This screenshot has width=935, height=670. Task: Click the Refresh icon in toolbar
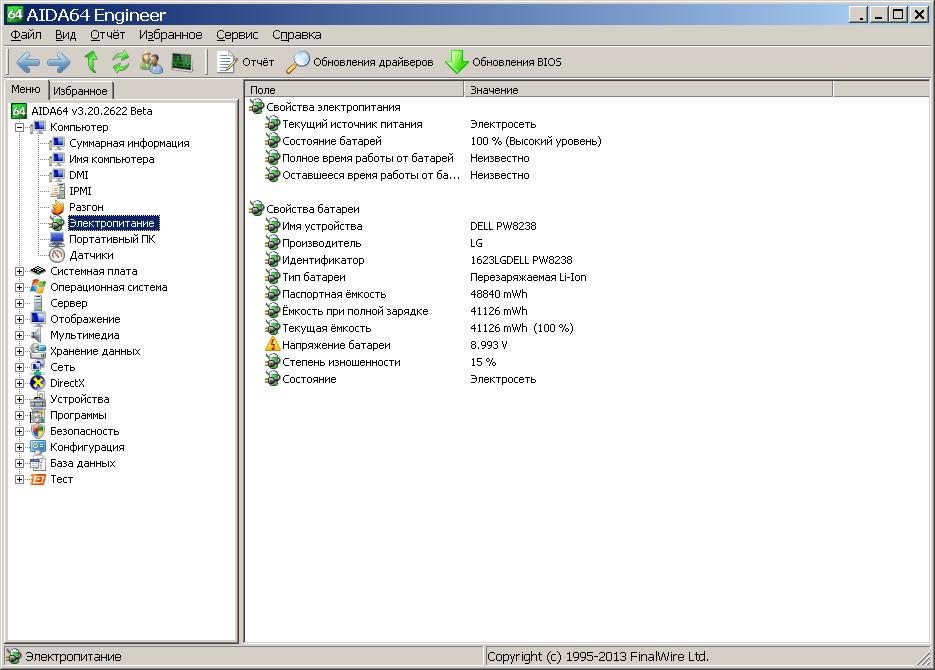(x=121, y=62)
